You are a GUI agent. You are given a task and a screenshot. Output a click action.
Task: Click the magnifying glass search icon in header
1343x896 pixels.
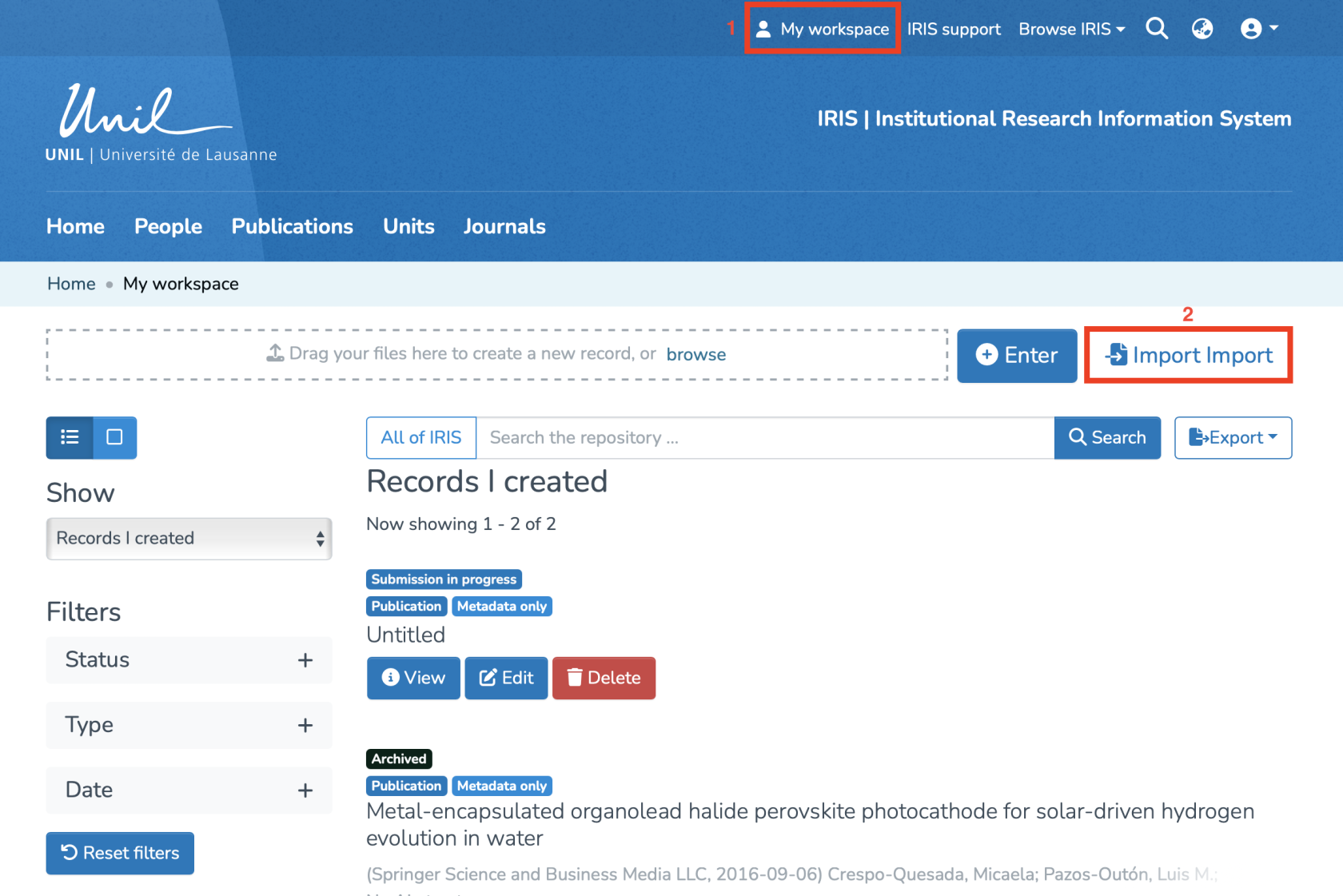(1157, 29)
